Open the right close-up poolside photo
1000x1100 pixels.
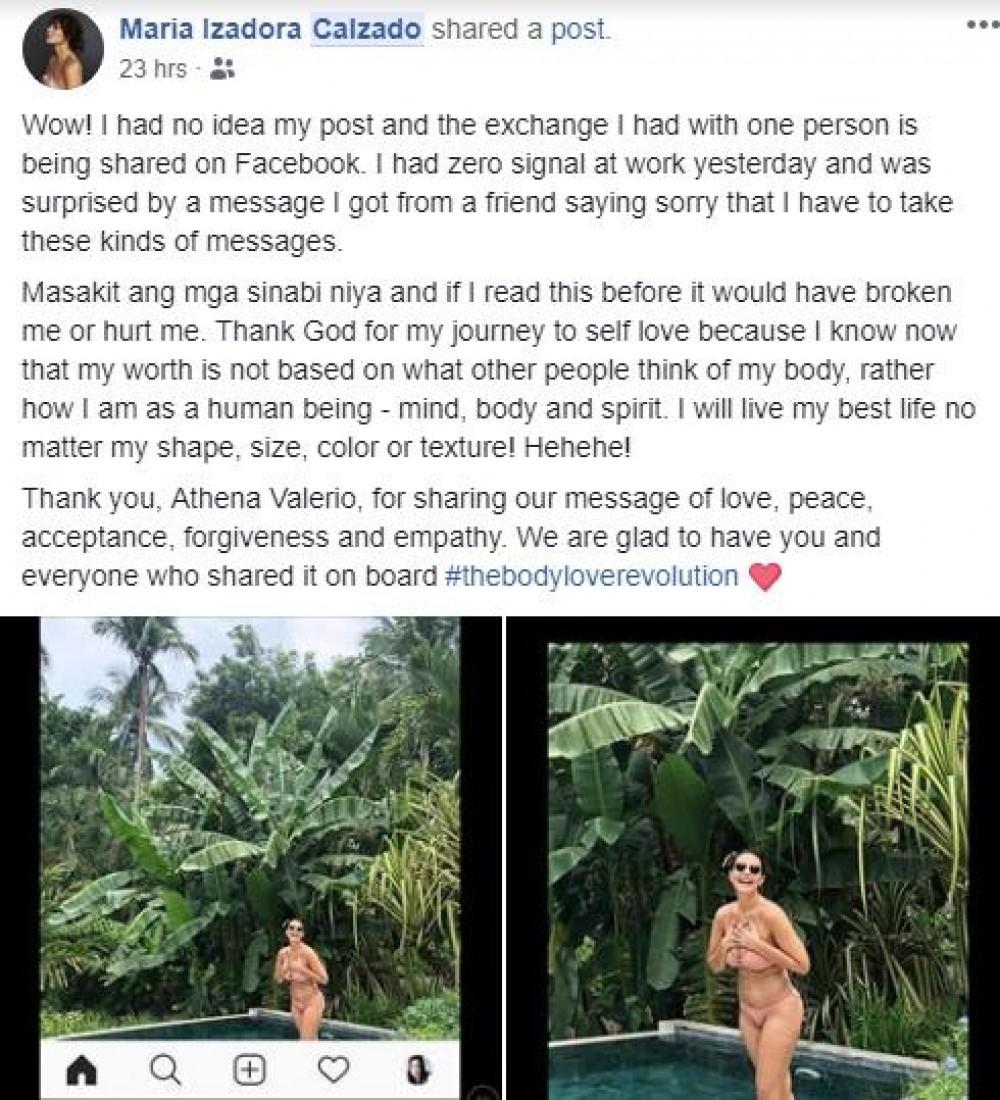757,860
